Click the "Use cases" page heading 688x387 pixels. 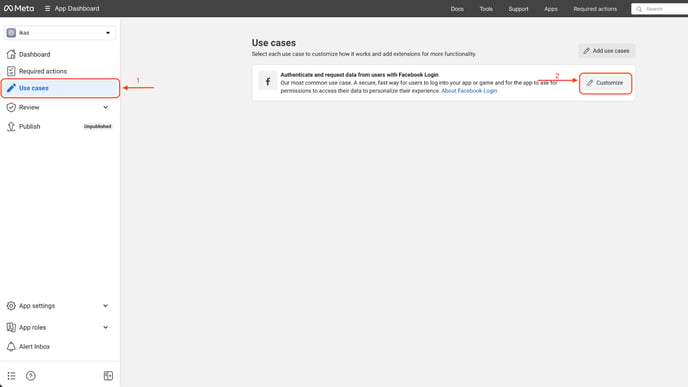pos(274,43)
